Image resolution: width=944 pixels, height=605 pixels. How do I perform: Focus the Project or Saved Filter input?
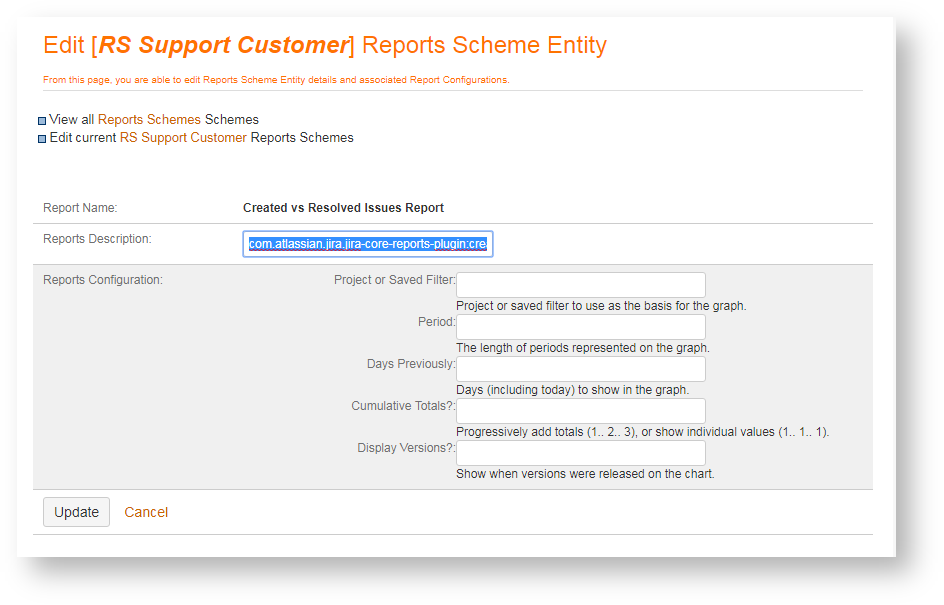click(x=580, y=285)
